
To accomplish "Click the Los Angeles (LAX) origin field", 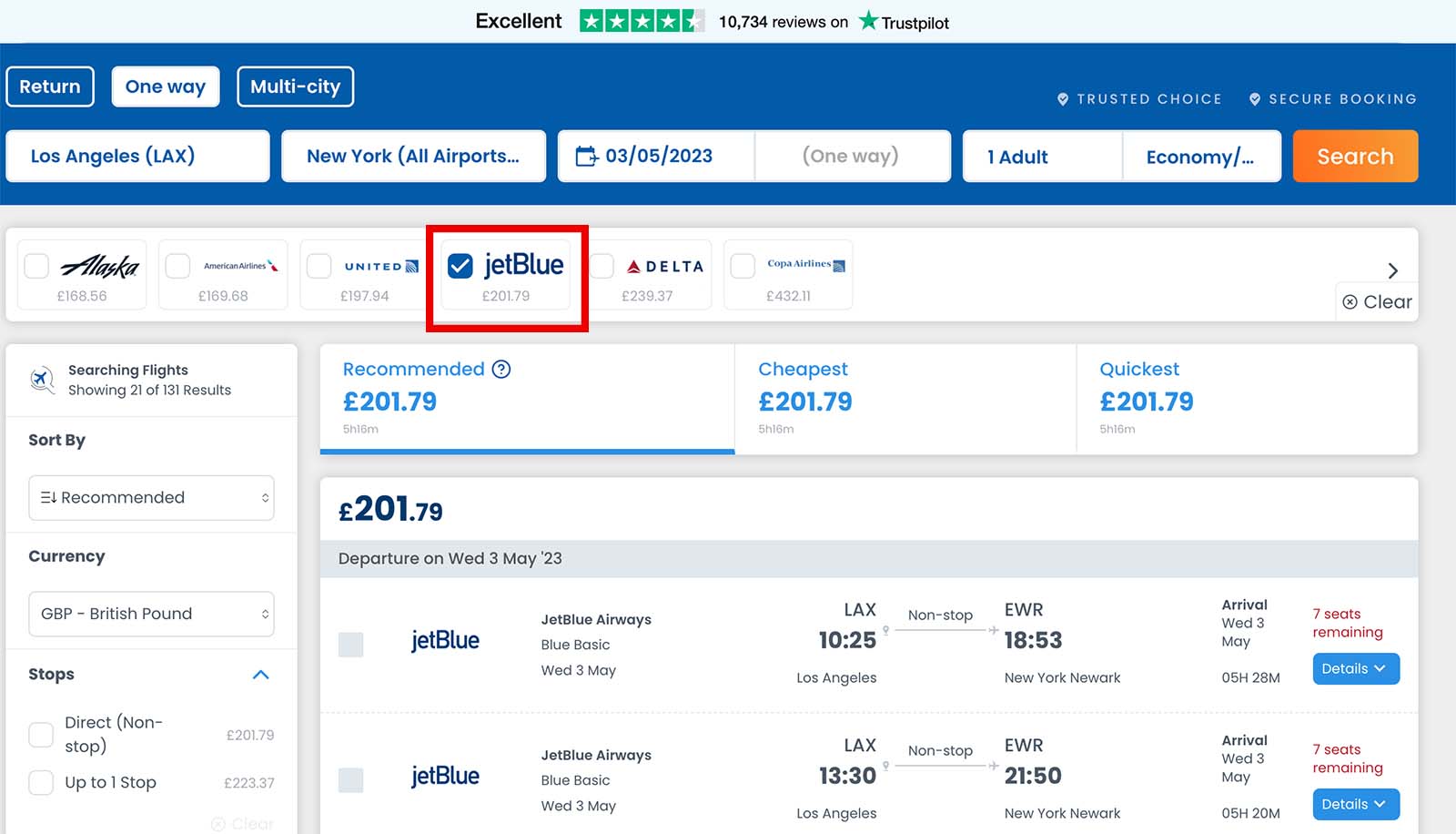I will click(x=138, y=156).
